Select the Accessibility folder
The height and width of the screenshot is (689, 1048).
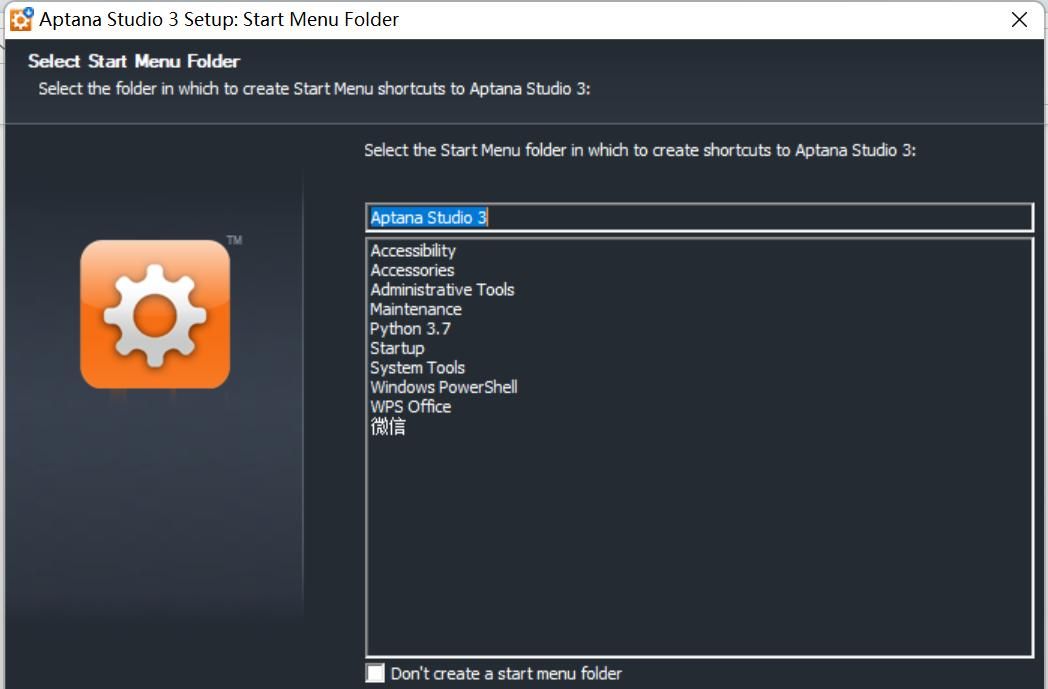click(413, 251)
